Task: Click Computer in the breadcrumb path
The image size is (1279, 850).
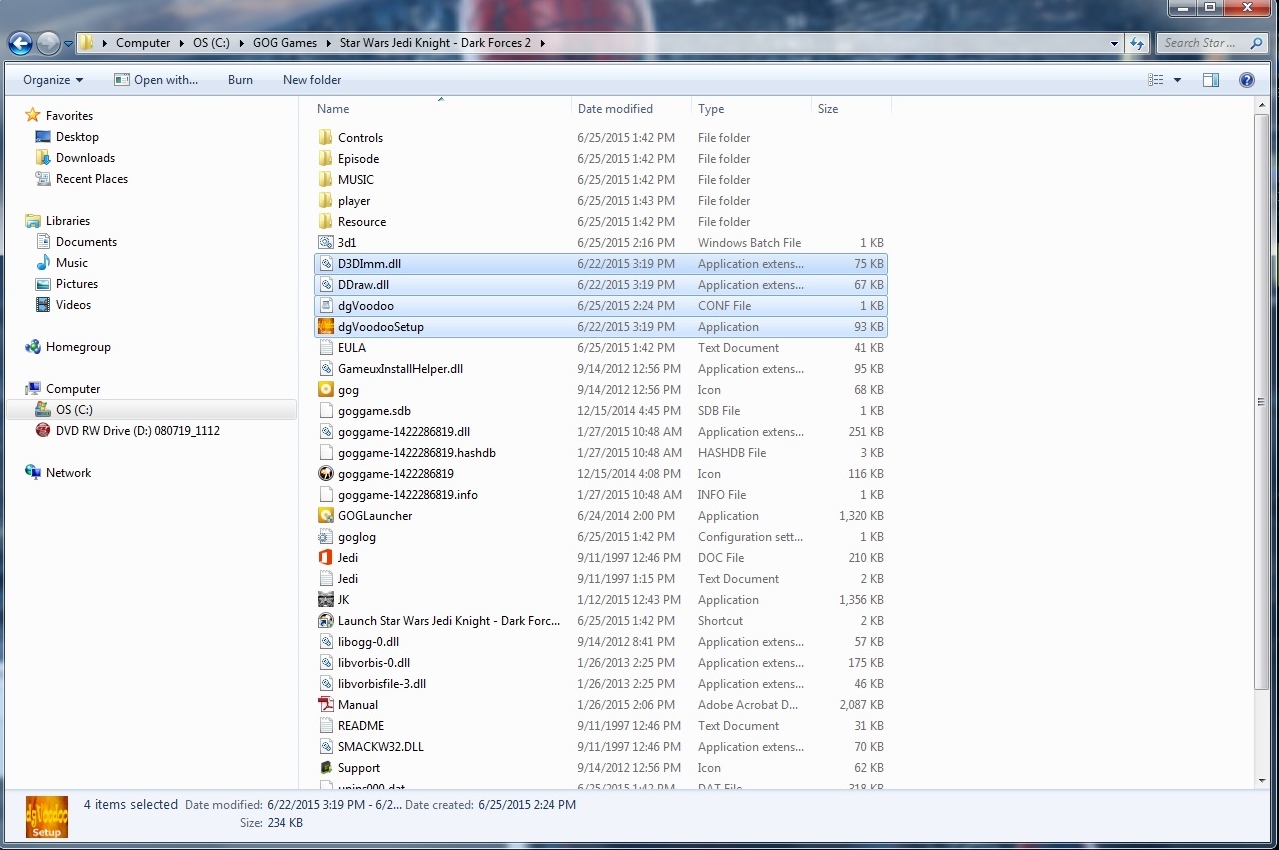Action: [143, 43]
